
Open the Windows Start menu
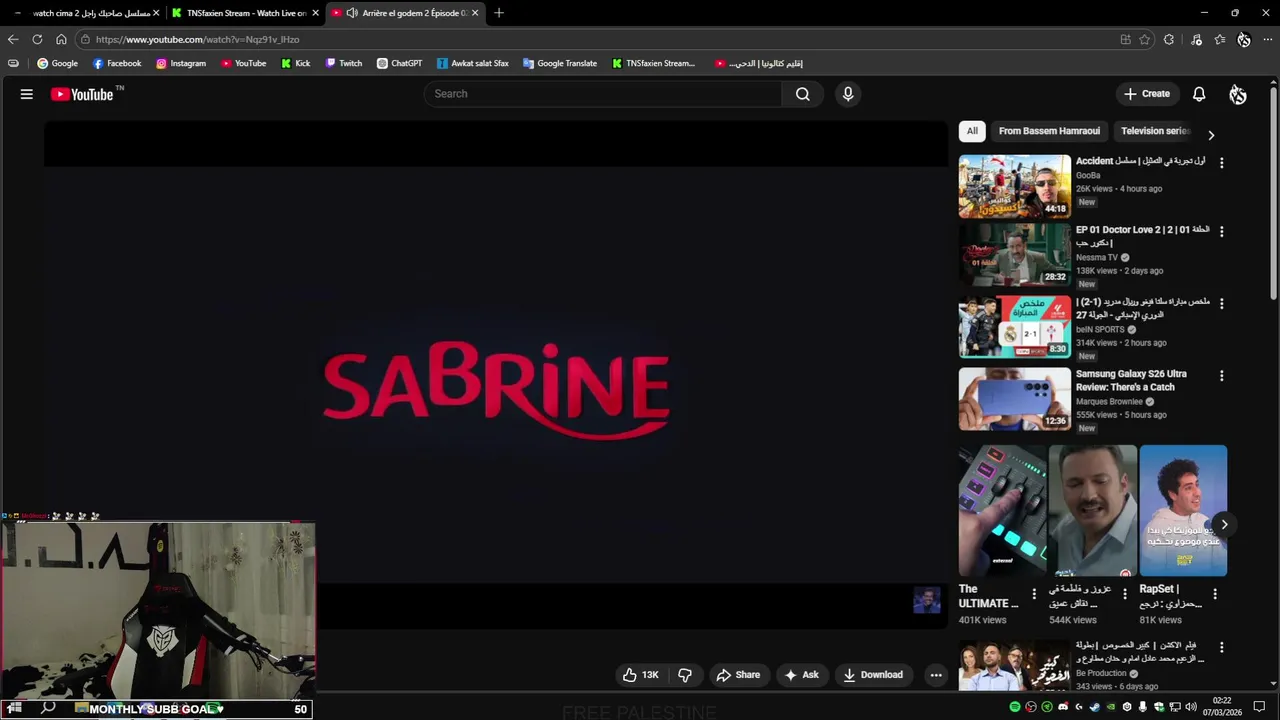point(15,708)
